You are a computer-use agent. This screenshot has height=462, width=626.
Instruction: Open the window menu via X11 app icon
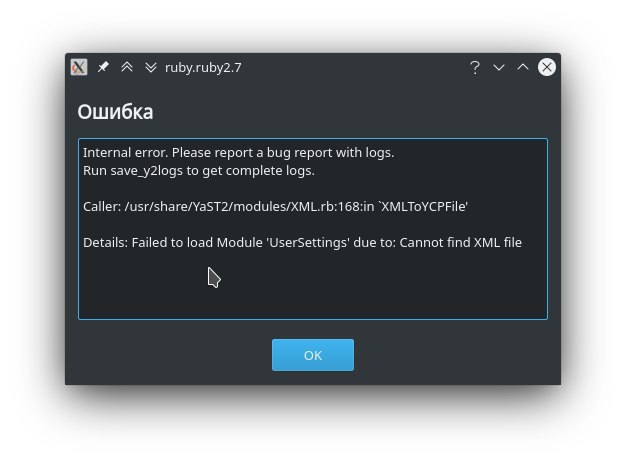click(79, 67)
